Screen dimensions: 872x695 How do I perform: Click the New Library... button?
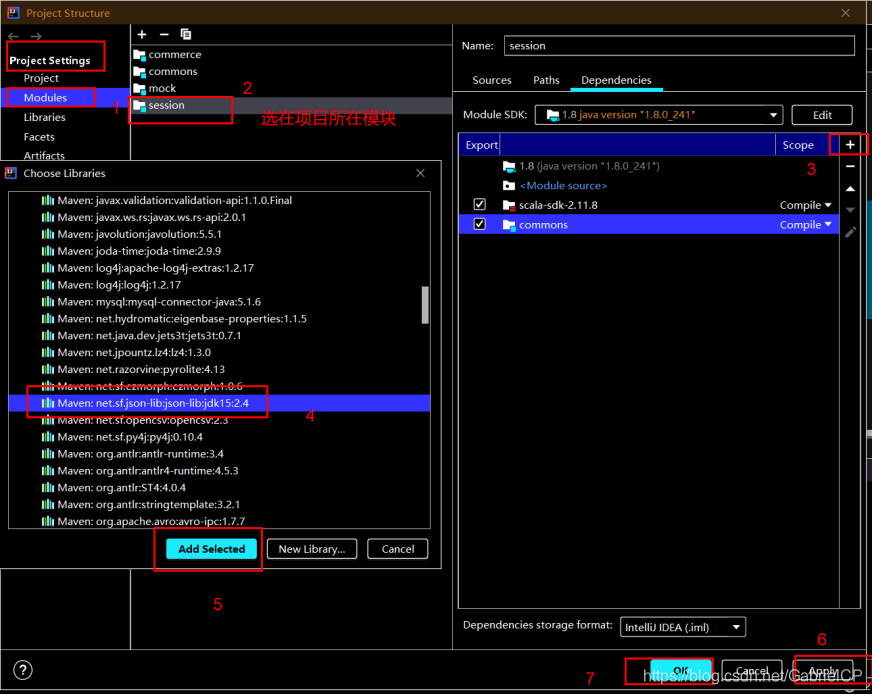point(311,549)
